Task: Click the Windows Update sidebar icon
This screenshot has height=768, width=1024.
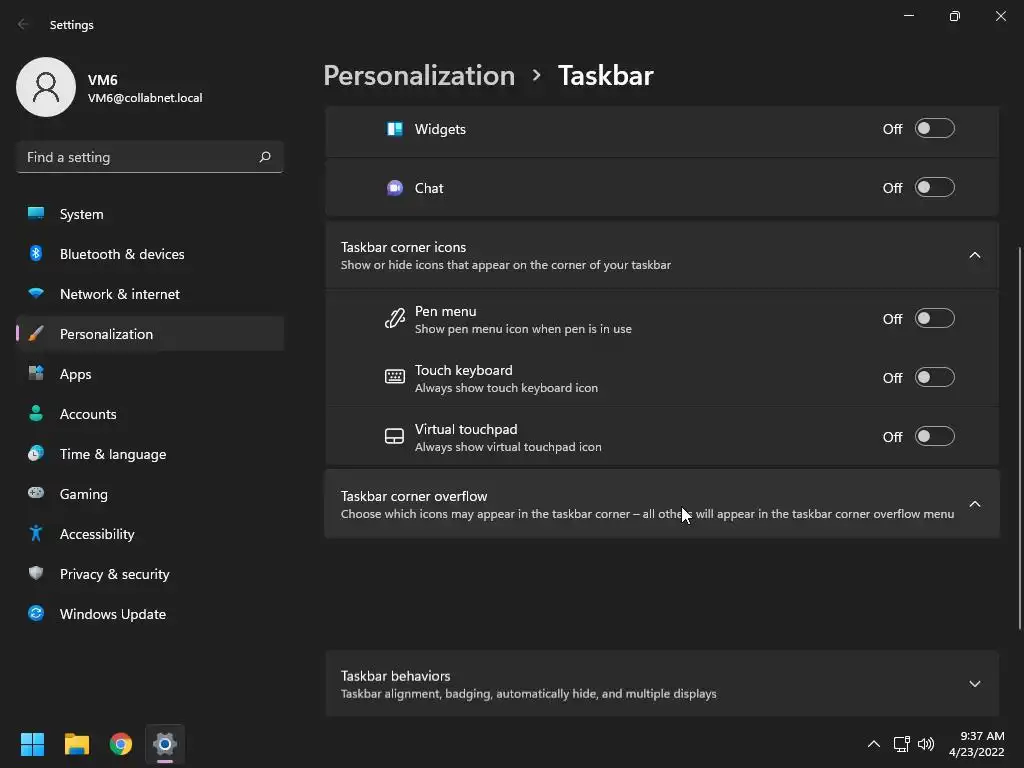Action: [36, 614]
